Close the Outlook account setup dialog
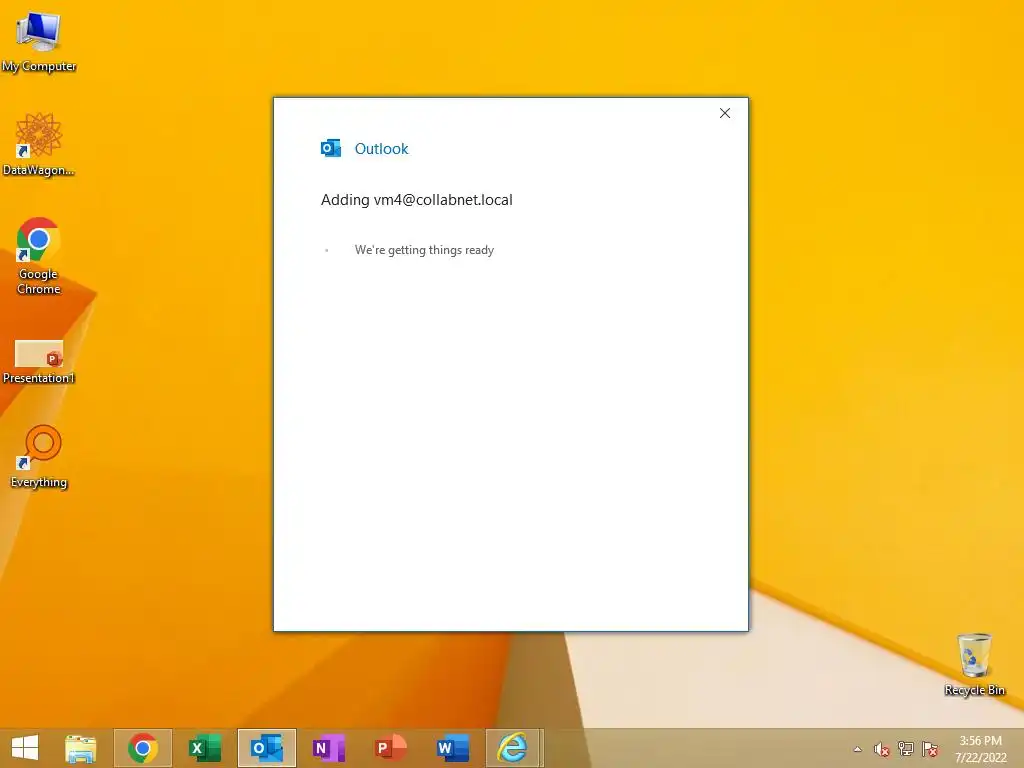The image size is (1024, 768). (x=725, y=114)
